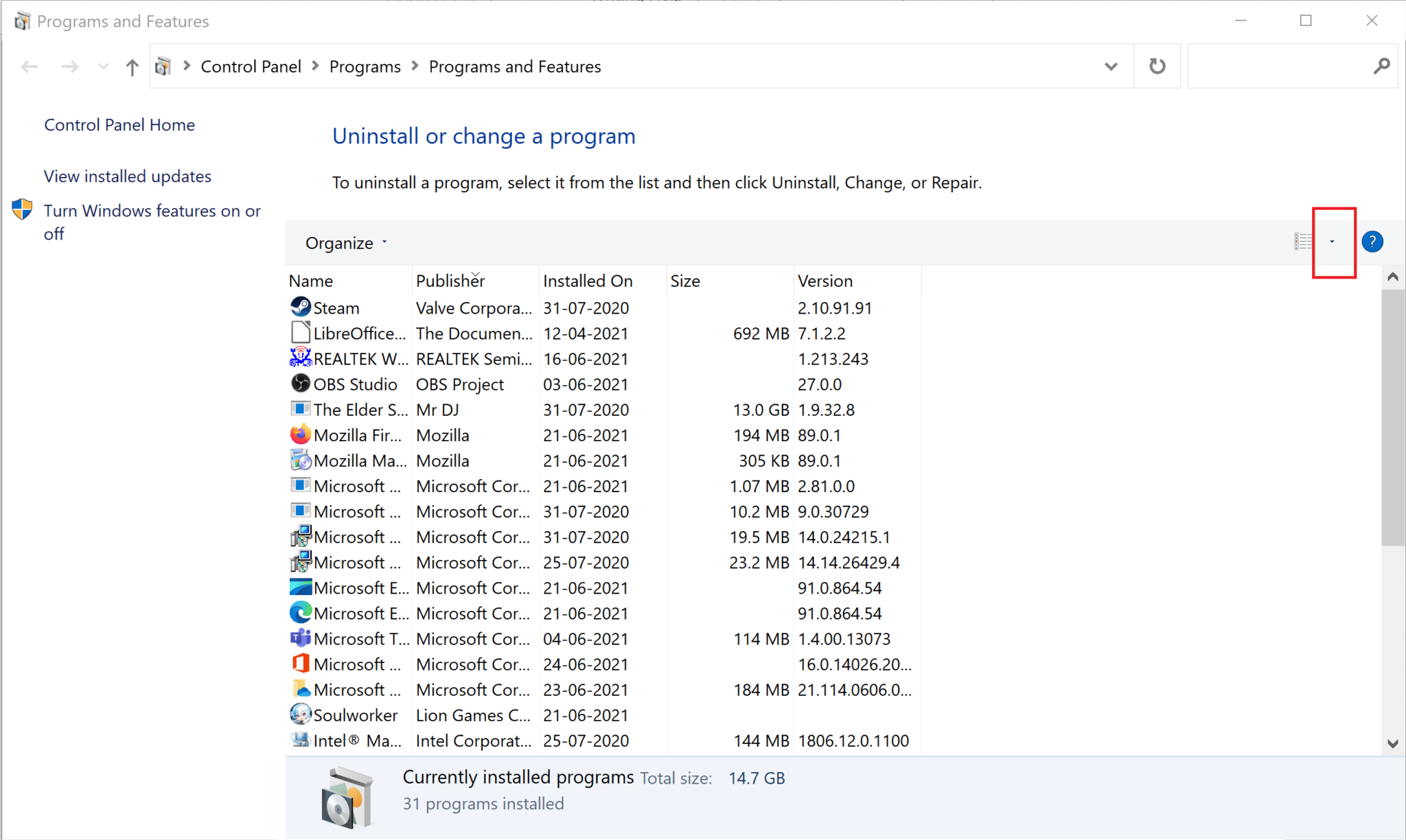
Task: Click the Mozilla Firefox icon
Action: point(300,434)
